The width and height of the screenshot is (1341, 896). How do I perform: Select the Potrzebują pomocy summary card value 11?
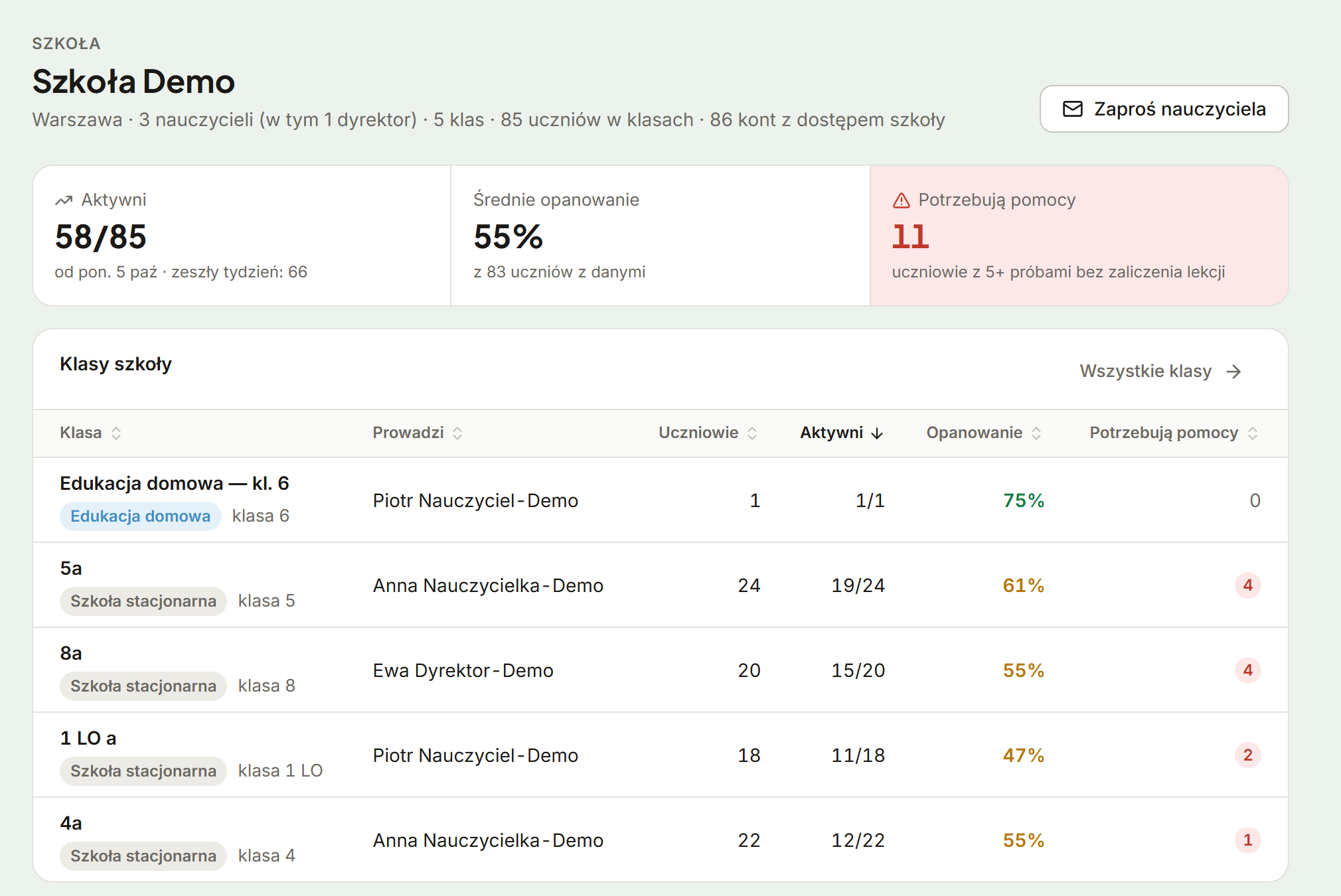point(910,237)
